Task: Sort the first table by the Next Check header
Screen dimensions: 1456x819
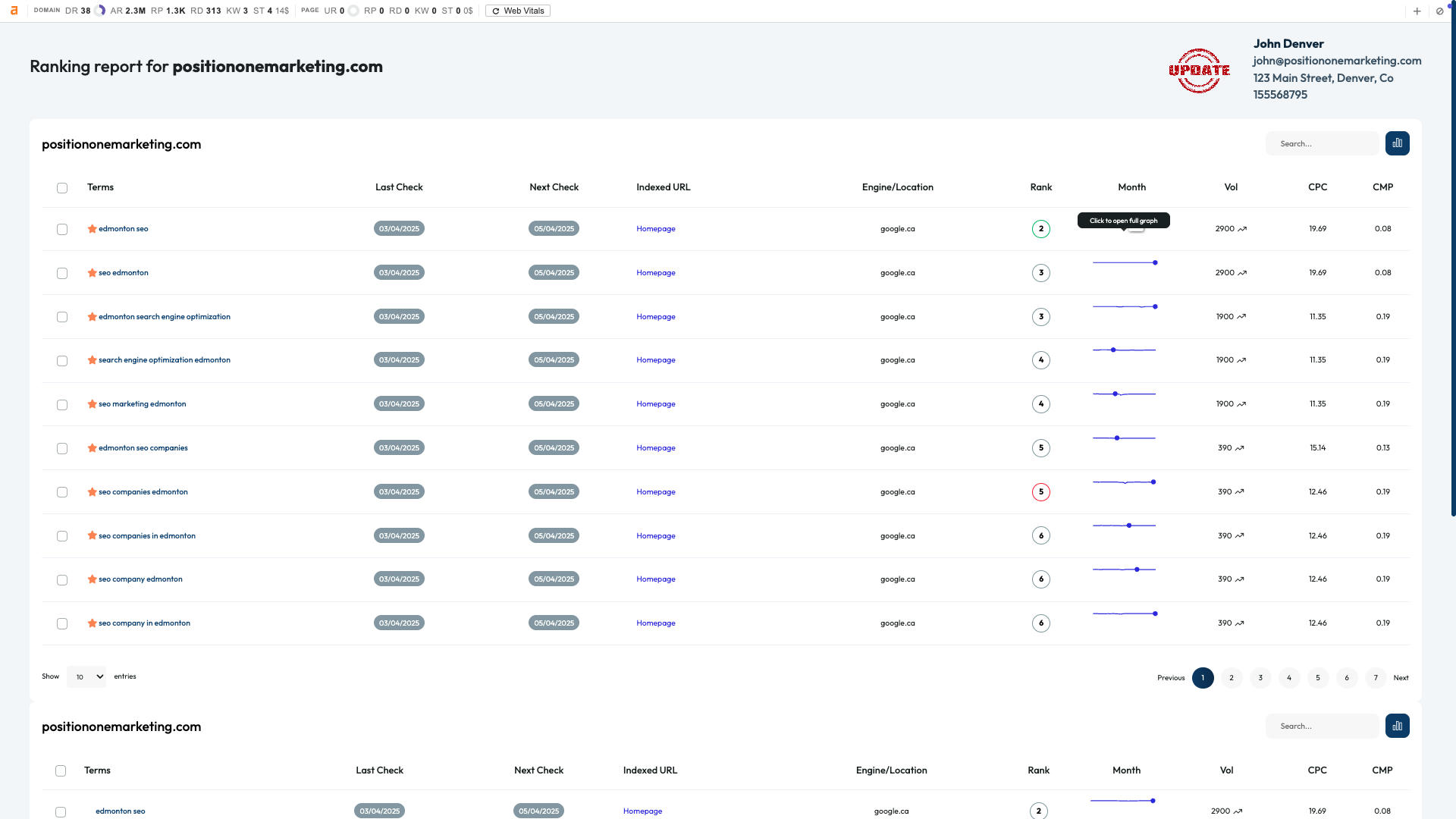Action: (x=554, y=187)
